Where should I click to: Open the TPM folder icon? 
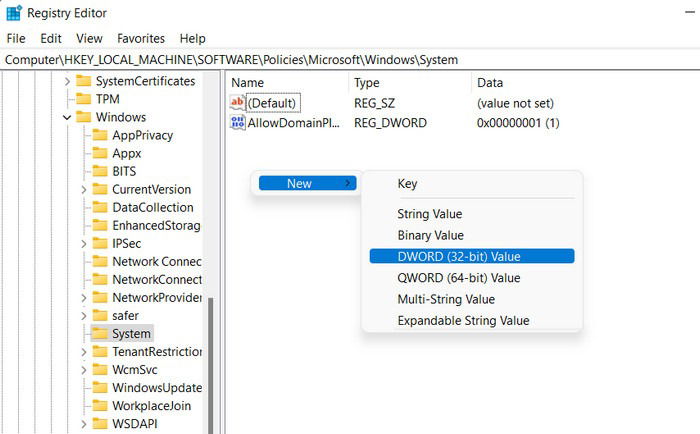[83, 99]
